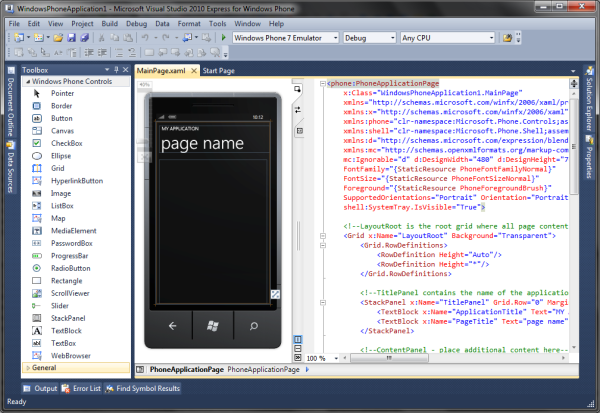The height and width of the screenshot is (413, 600).
Task: Collapse the StackPanel TitlePanel code block
Action: (x=323, y=302)
